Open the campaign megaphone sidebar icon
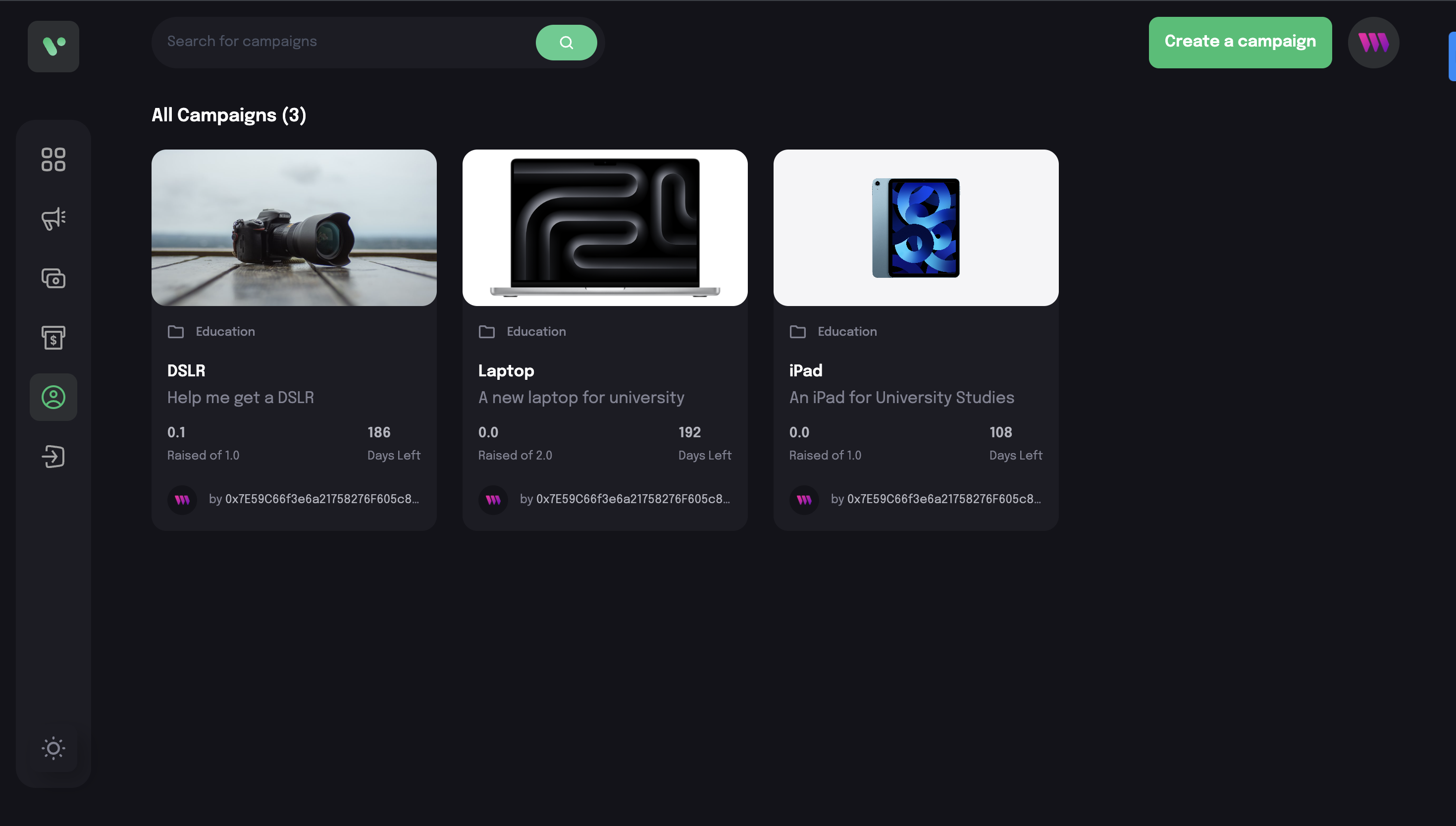The image size is (1456, 826). (x=53, y=218)
